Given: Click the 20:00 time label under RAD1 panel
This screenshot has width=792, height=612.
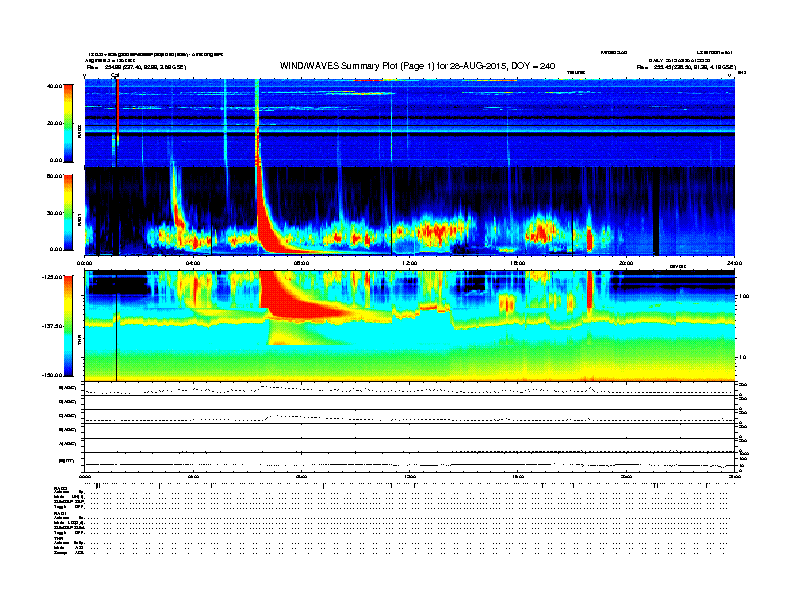Looking at the screenshot, I should (x=626, y=263).
